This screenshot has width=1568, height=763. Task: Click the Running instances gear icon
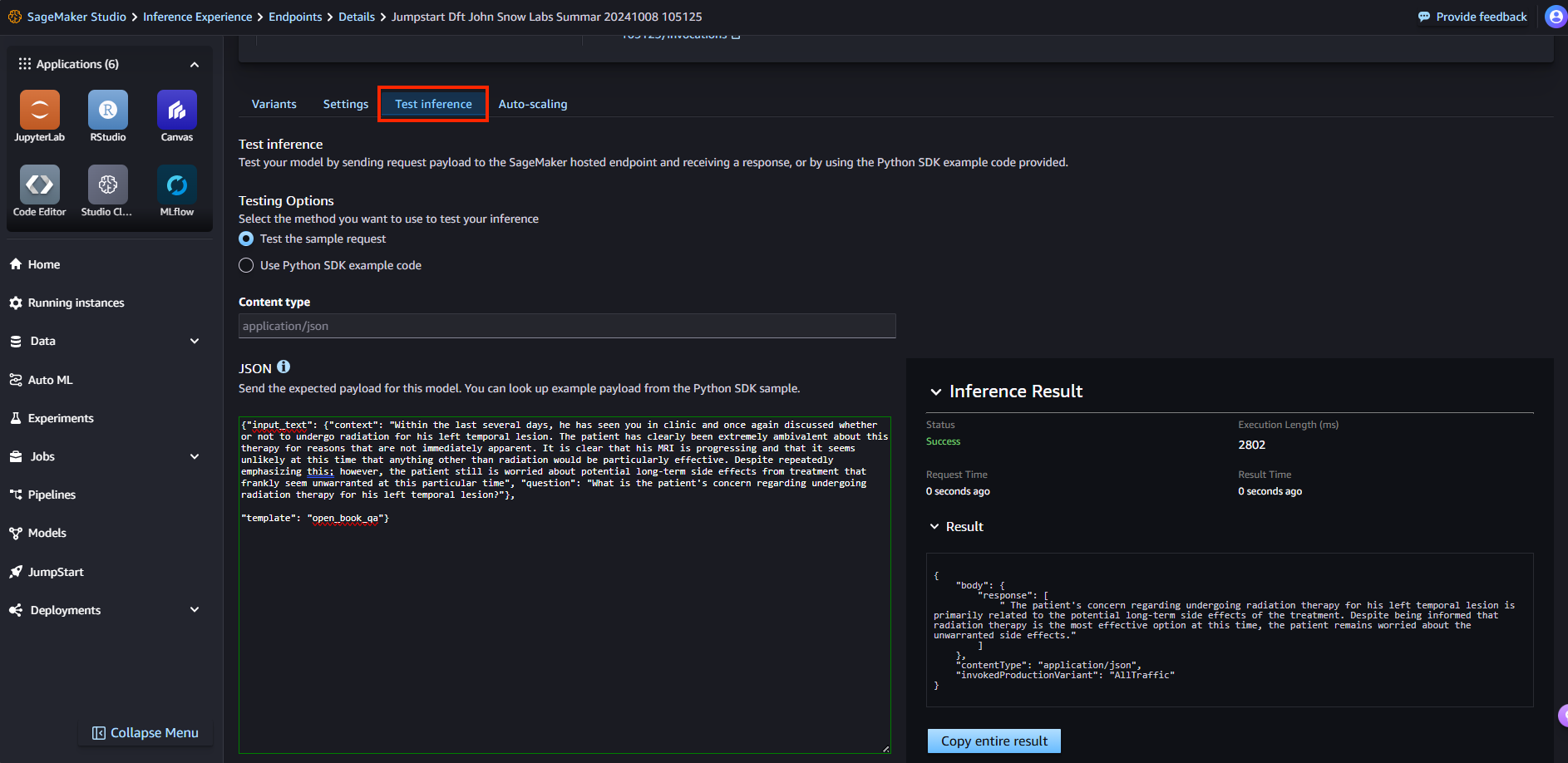tap(16, 303)
